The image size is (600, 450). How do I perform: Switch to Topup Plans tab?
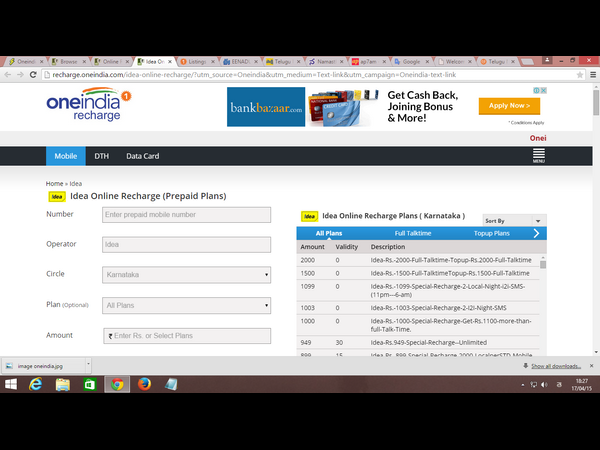point(492,233)
